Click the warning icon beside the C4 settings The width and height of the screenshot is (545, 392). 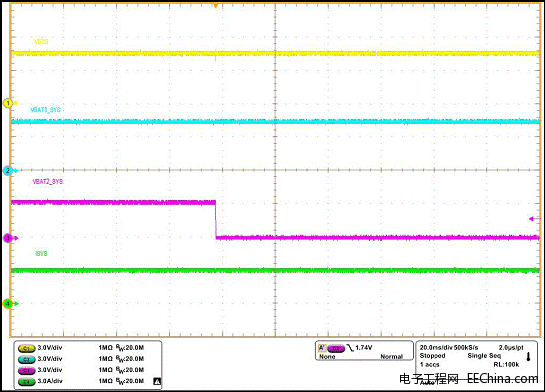pos(157,382)
